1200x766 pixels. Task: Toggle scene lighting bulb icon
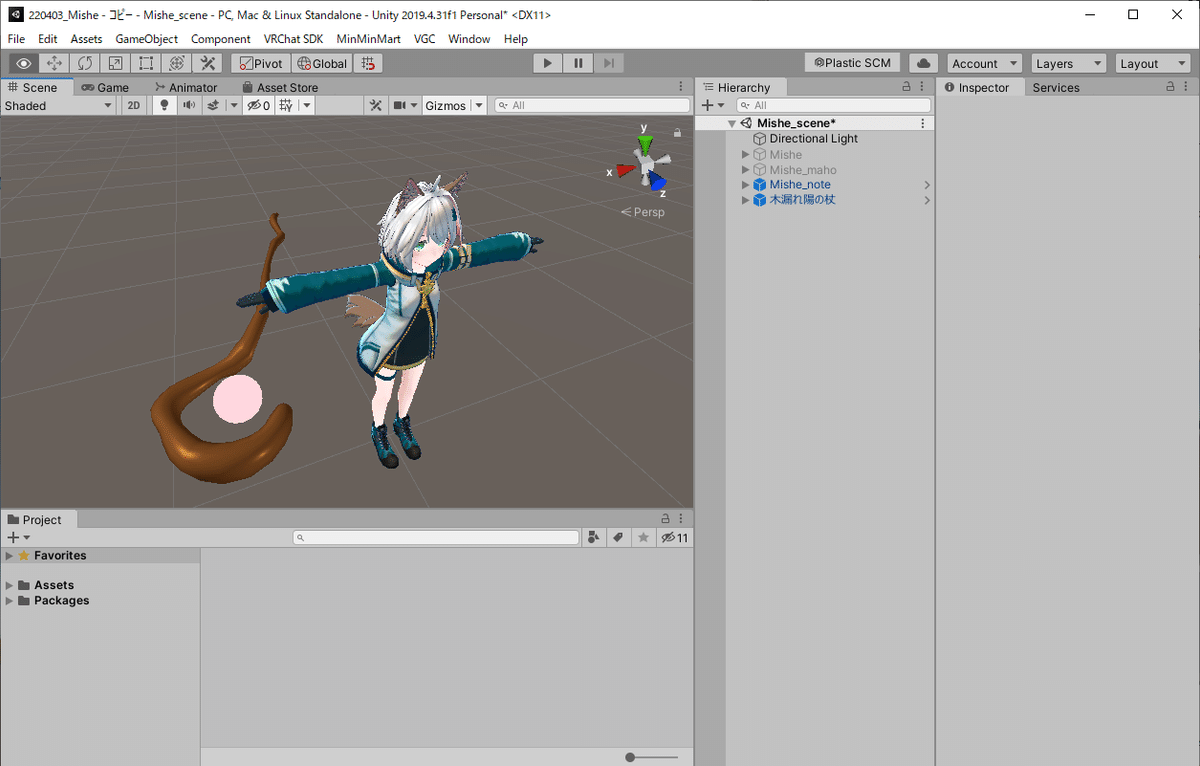pos(165,105)
